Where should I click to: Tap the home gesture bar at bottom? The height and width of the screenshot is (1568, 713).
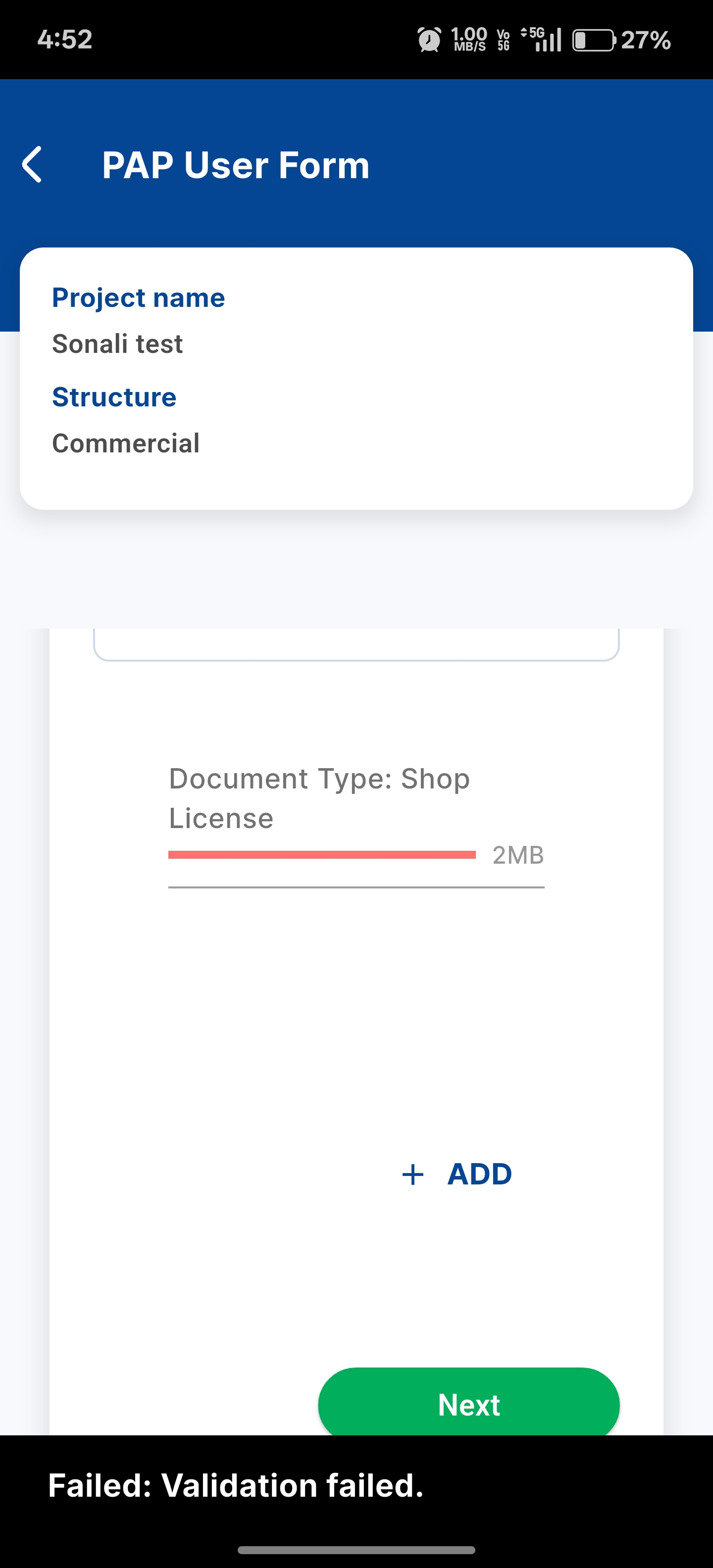(x=356, y=1550)
